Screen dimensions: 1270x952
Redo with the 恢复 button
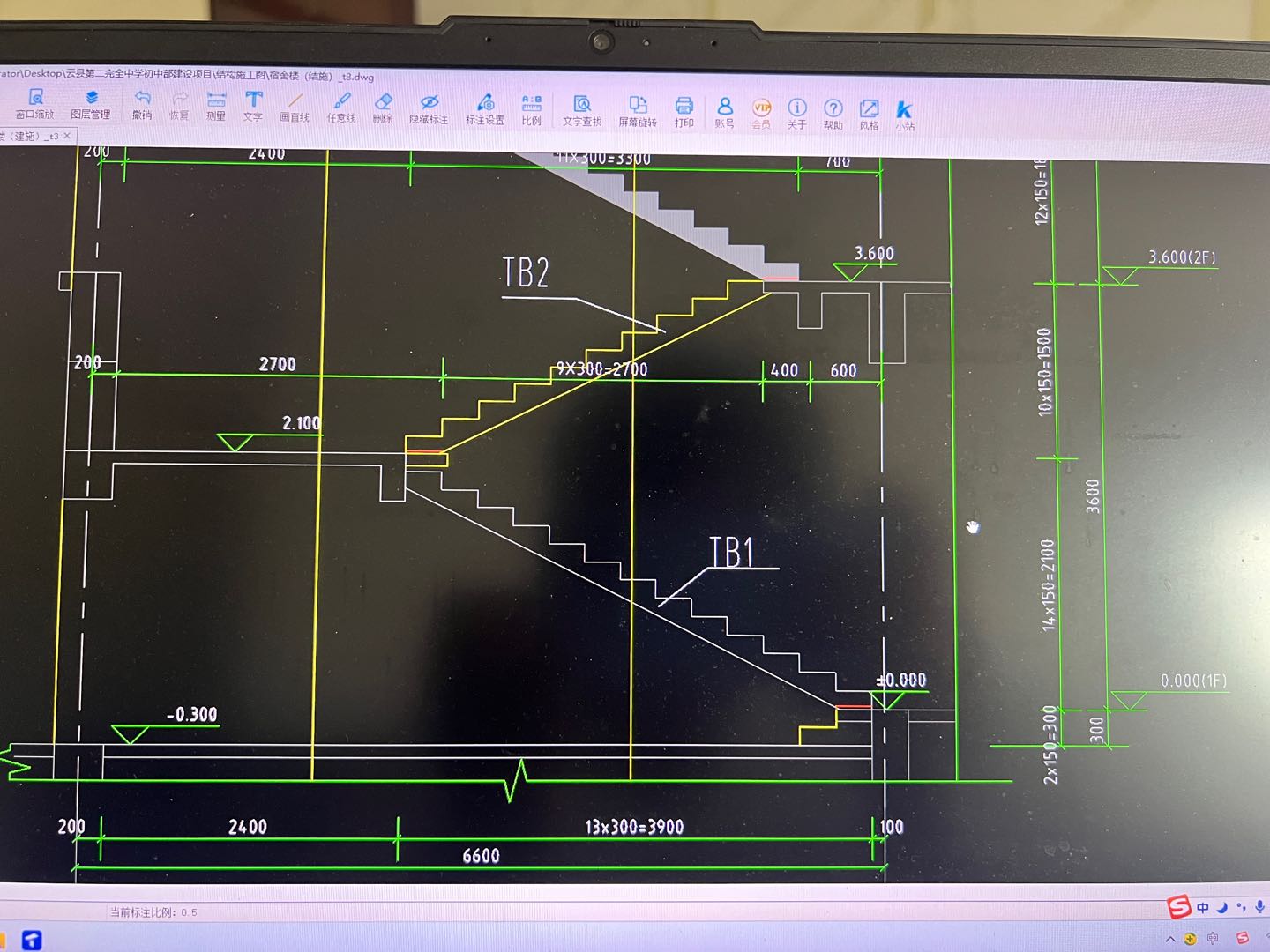coord(179,106)
